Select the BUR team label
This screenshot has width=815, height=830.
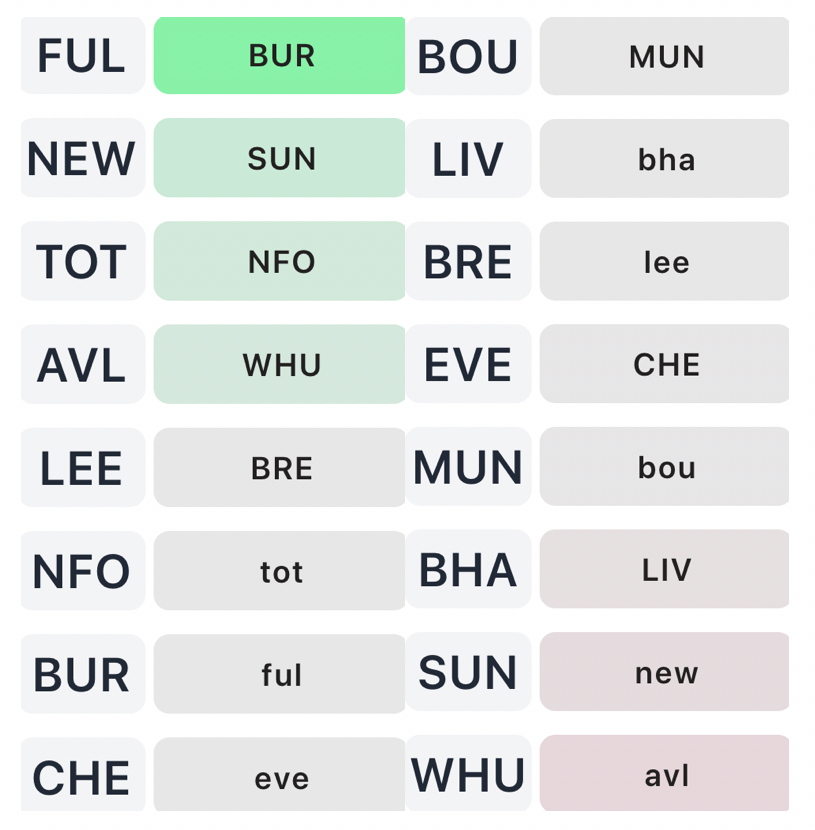[x=82, y=675]
